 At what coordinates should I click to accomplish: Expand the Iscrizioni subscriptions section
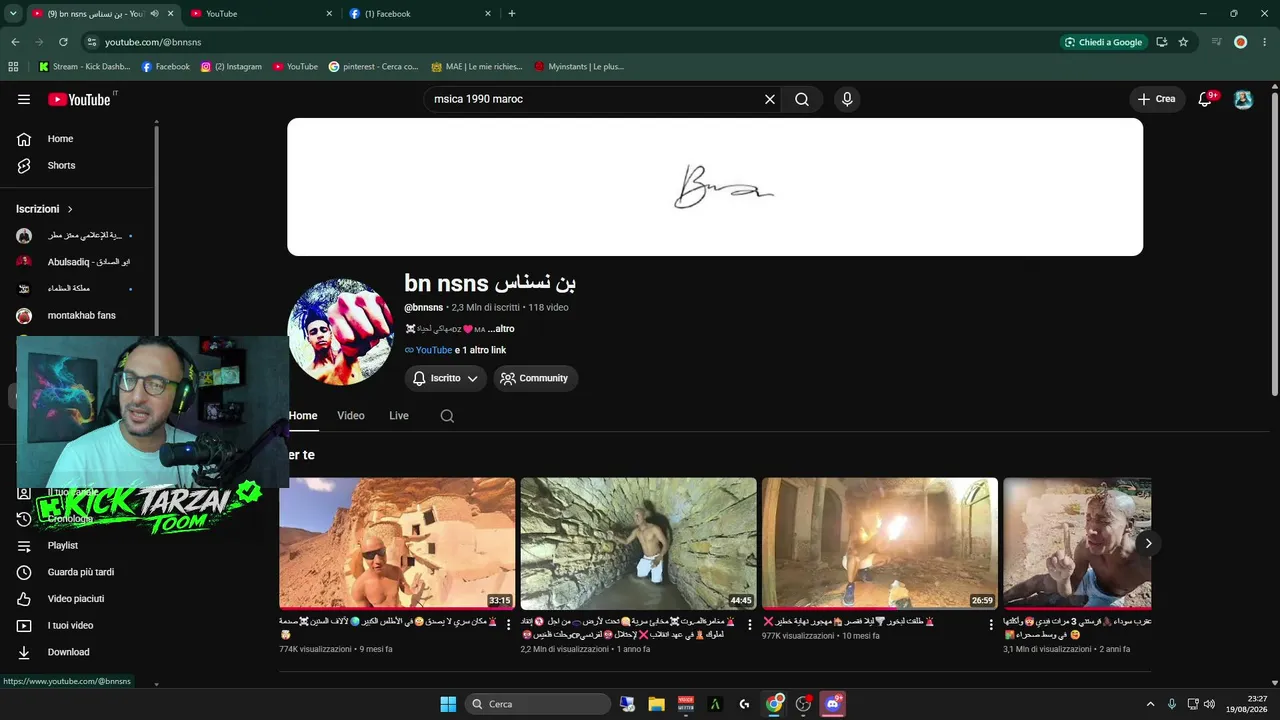(x=45, y=209)
